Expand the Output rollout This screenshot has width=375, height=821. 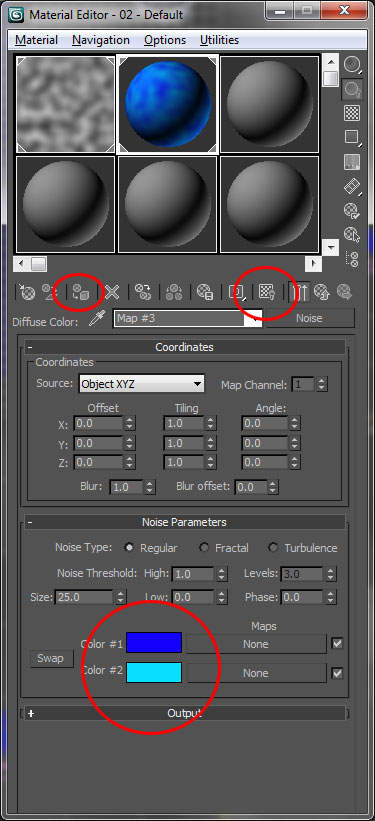[184, 713]
